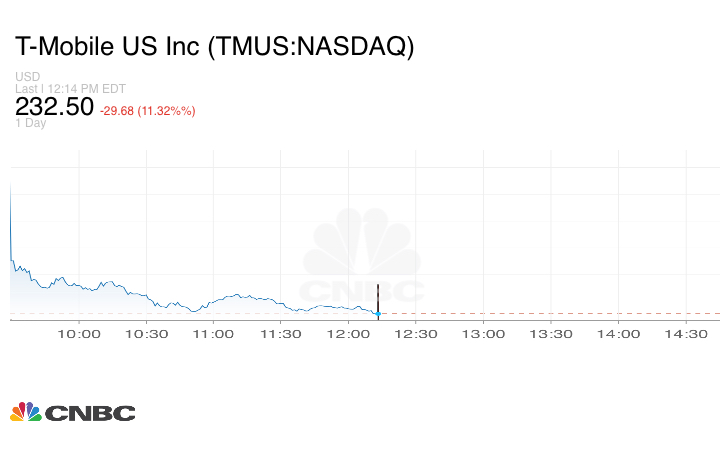Click the 10:00 time axis label

[80, 334]
